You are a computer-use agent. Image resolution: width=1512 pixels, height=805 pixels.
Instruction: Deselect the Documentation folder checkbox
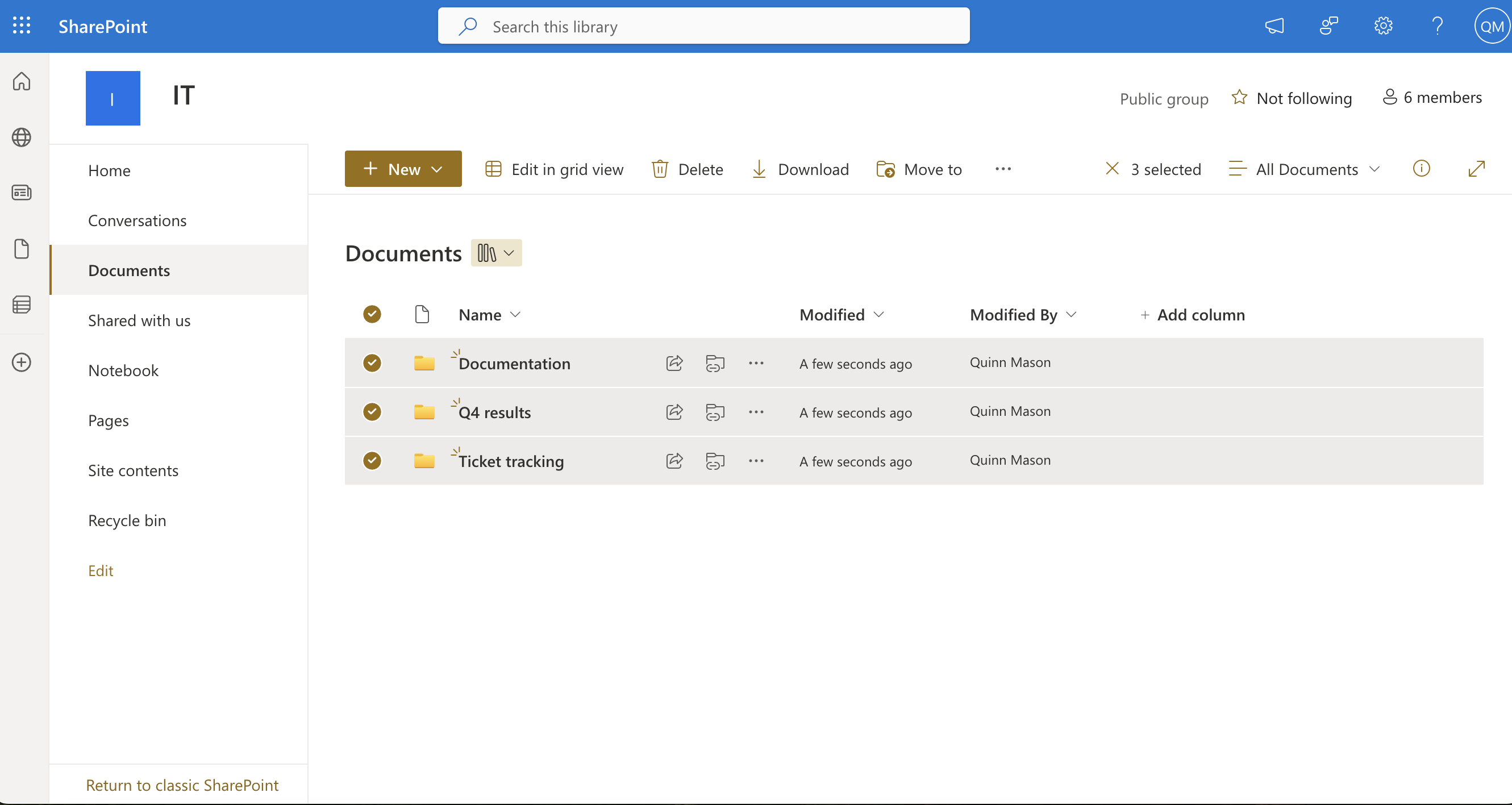[x=372, y=363]
